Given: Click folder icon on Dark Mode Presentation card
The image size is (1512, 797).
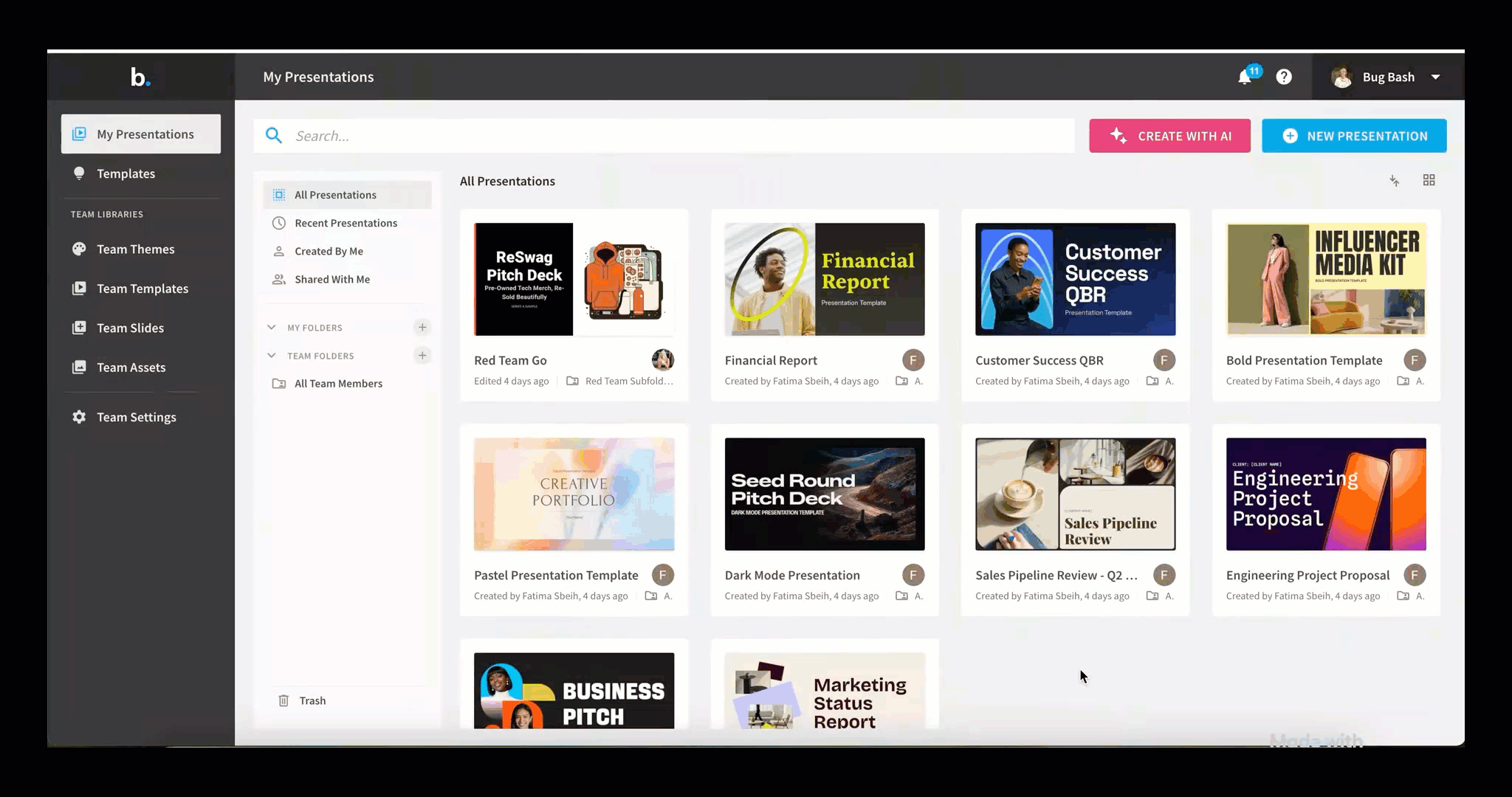Looking at the screenshot, I should pos(901,596).
